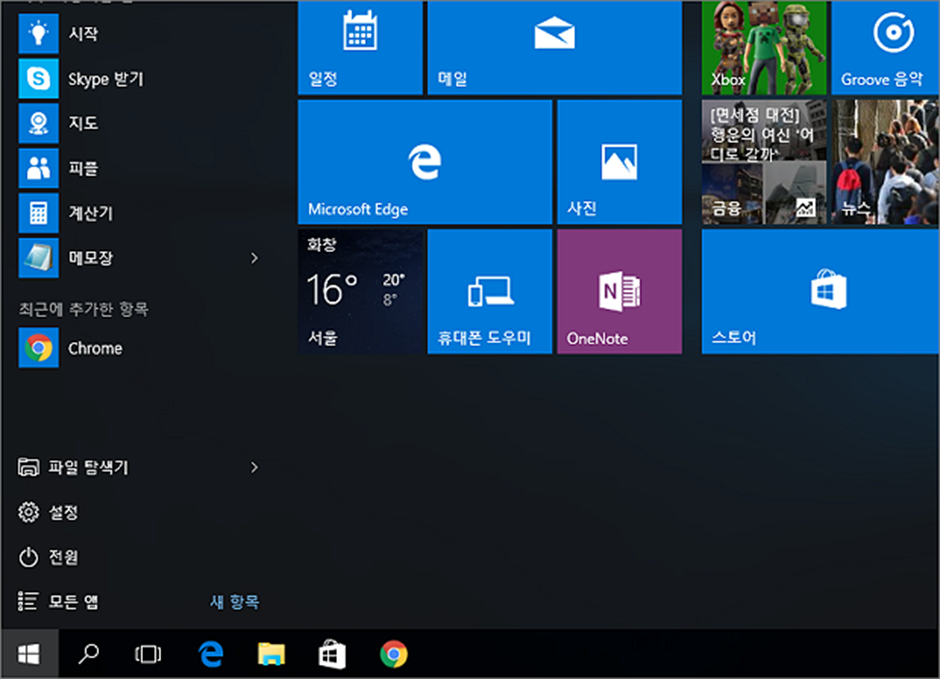
Task: Click the 새 항목 link
Action: tap(234, 601)
